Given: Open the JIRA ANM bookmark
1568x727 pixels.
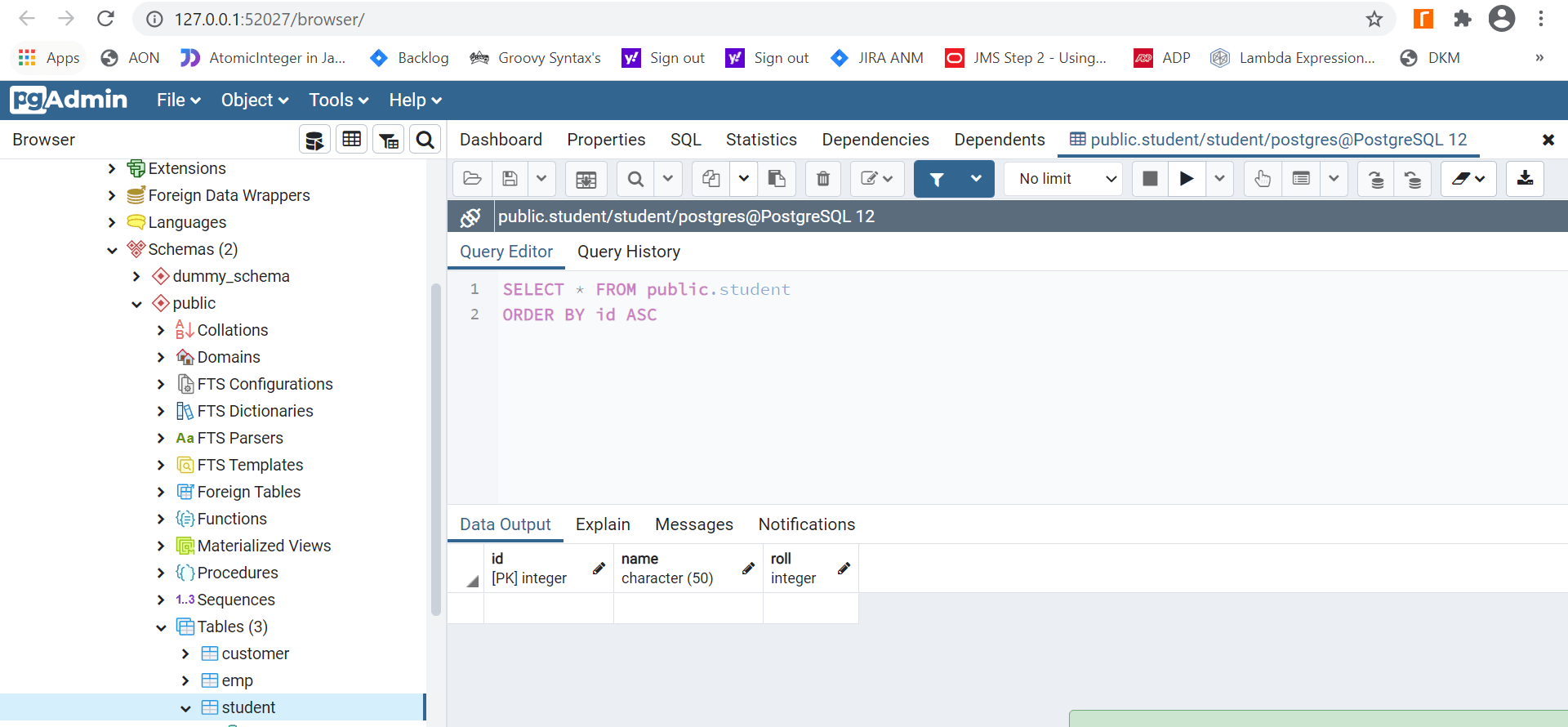Looking at the screenshot, I should [x=877, y=58].
